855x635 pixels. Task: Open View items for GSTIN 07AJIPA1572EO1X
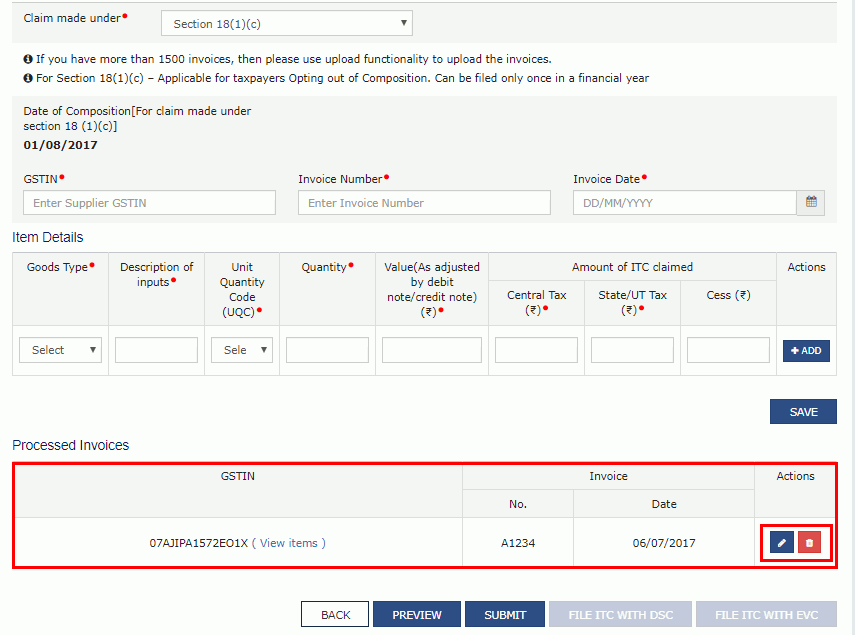pyautogui.click(x=288, y=542)
